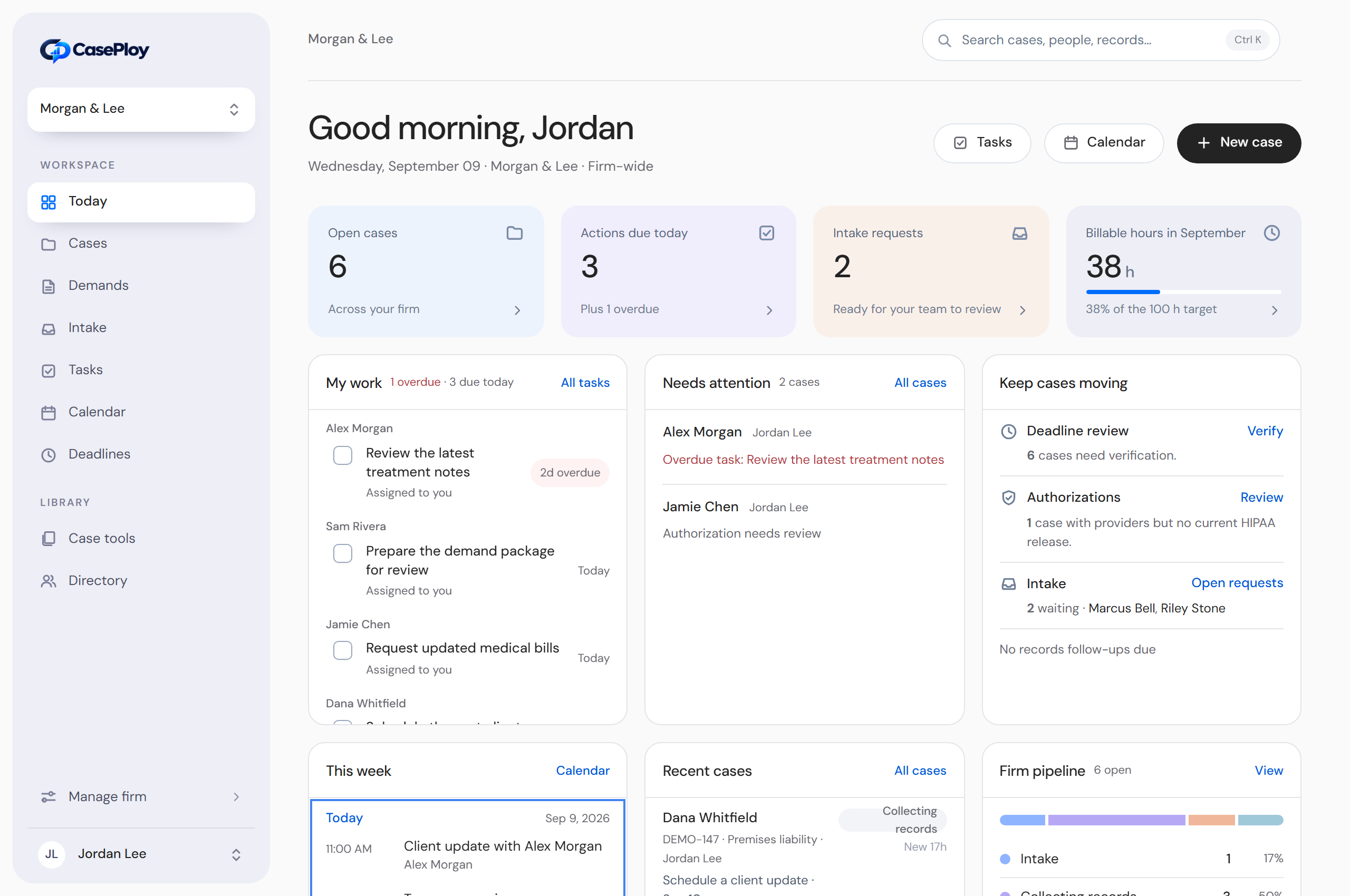Click Verify for Deadline review
1350x896 pixels.
tap(1265, 432)
